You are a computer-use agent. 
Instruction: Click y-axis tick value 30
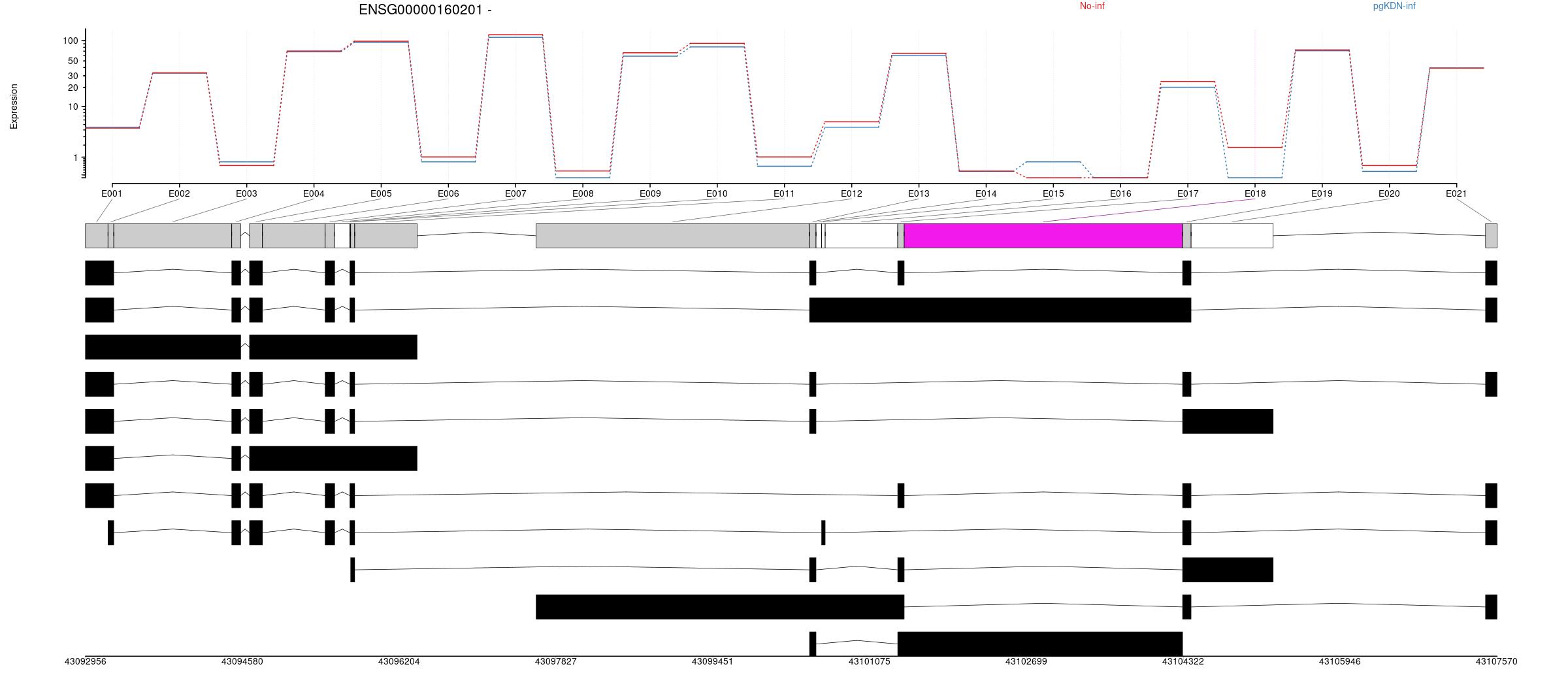[x=73, y=76]
